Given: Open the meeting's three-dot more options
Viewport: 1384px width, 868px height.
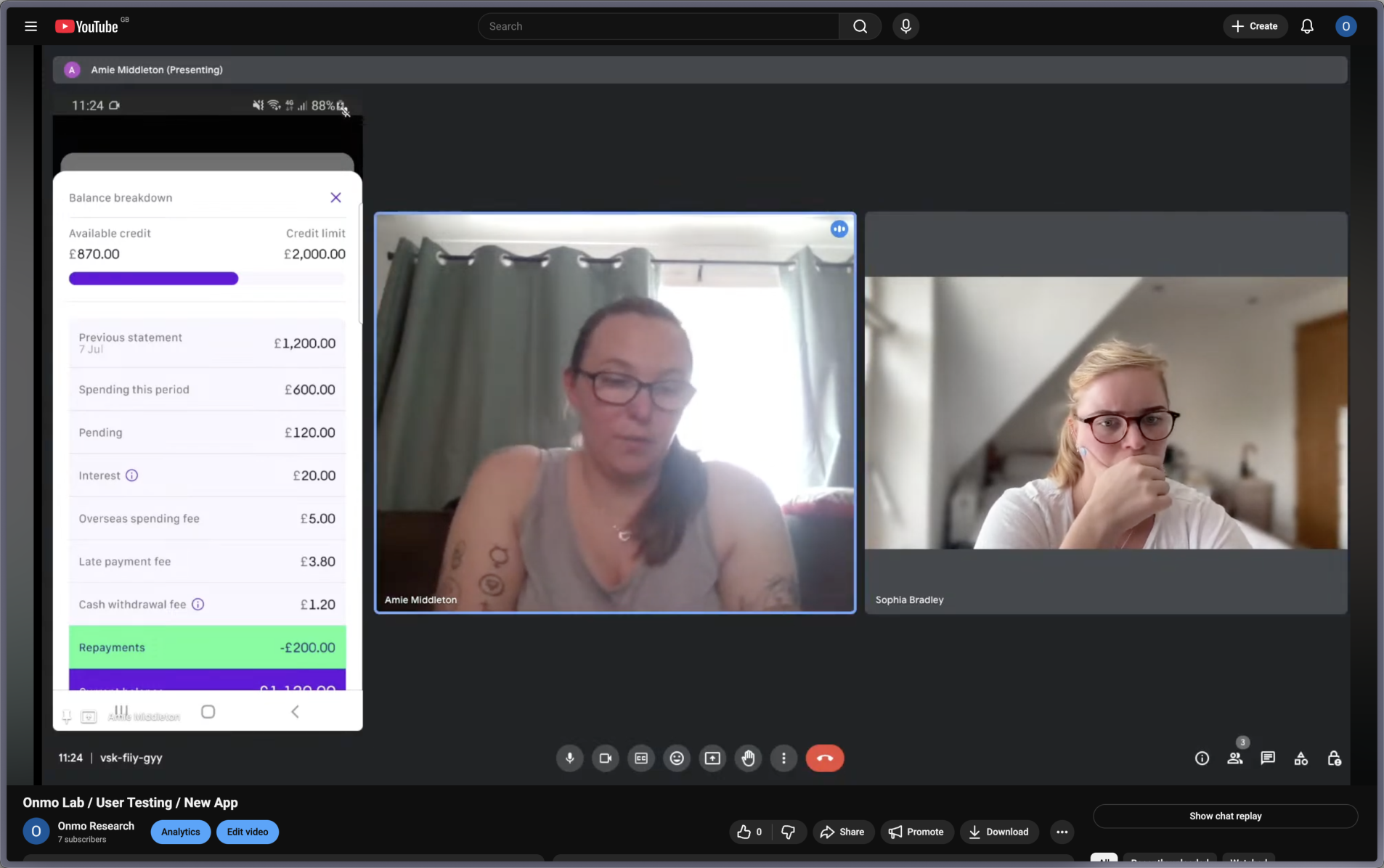Looking at the screenshot, I should click(x=783, y=758).
